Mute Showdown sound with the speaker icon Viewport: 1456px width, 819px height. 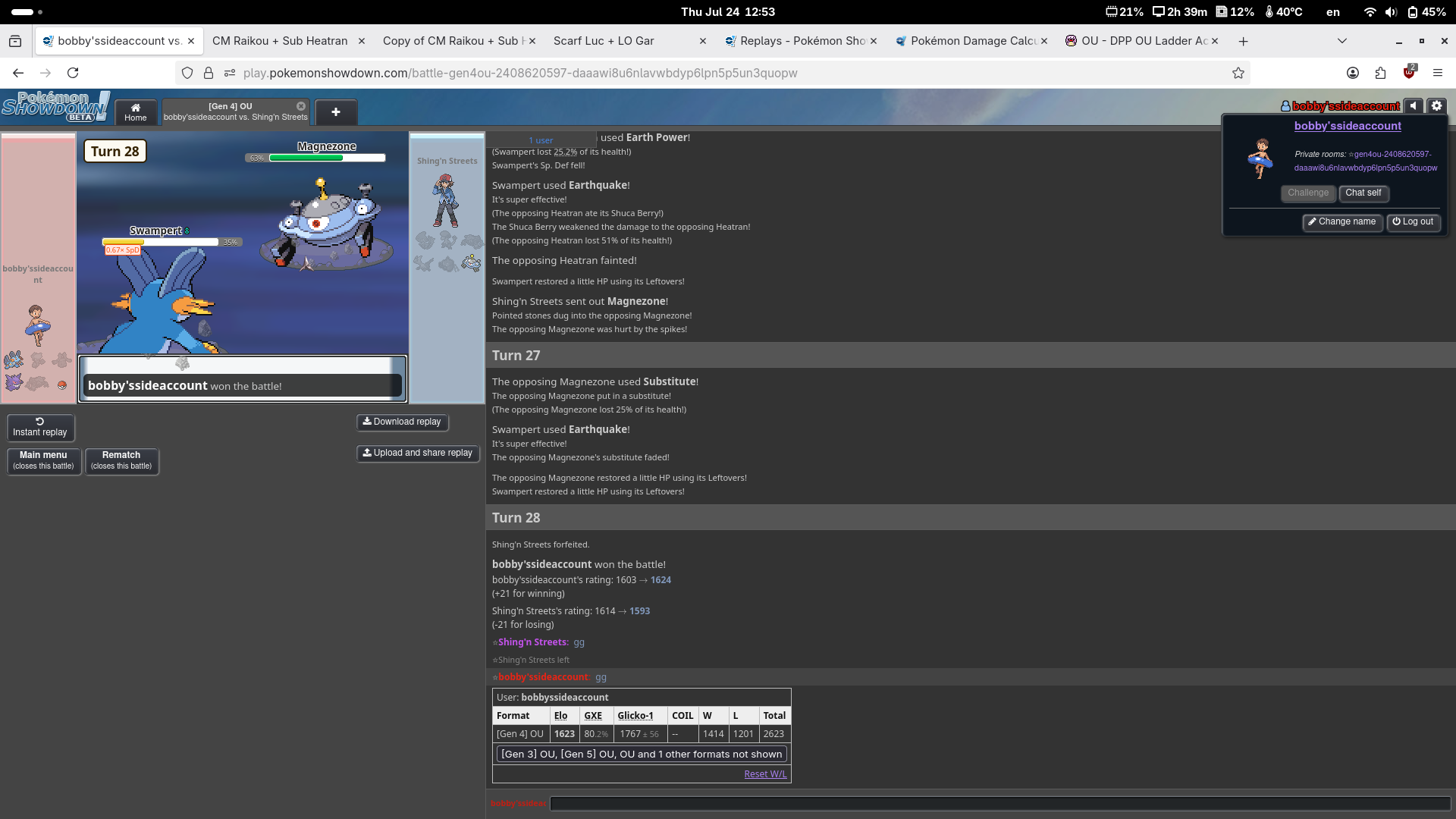[1414, 106]
